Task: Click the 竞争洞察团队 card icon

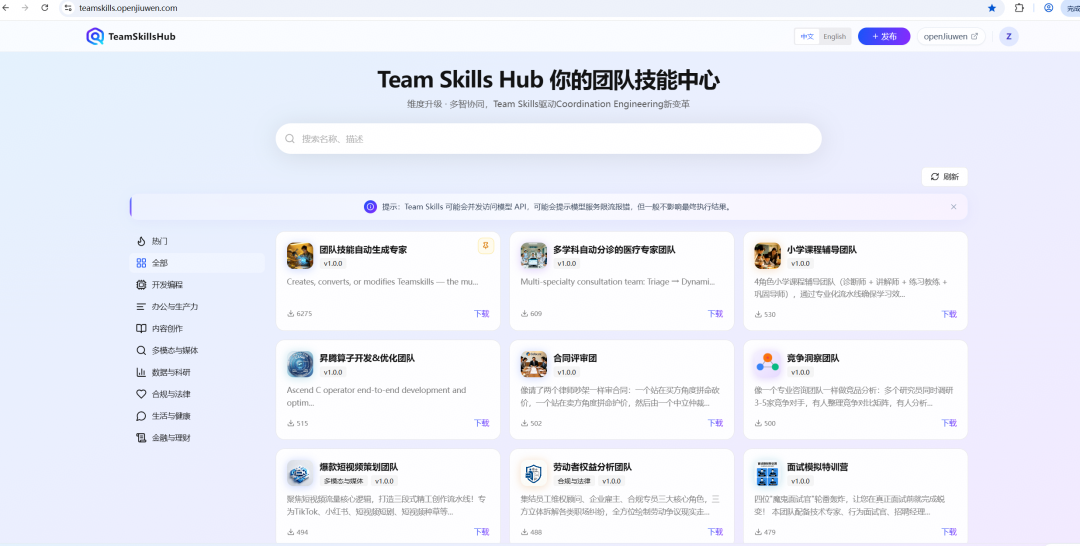Action: [767, 364]
